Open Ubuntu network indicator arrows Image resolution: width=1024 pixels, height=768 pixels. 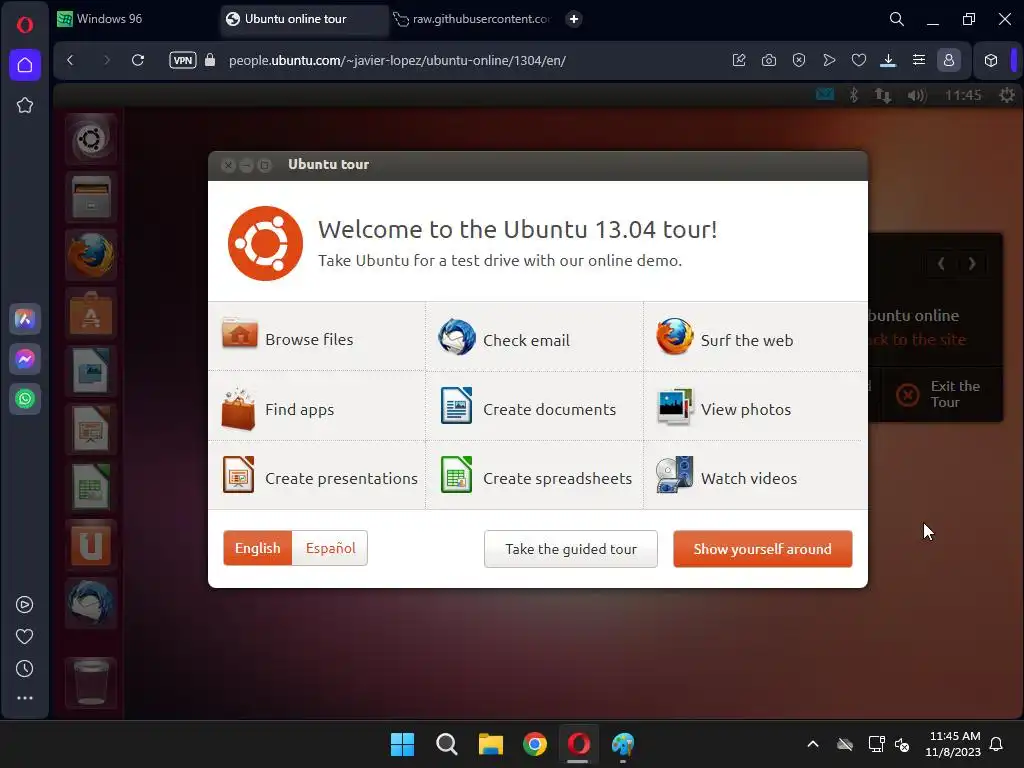[882, 95]
